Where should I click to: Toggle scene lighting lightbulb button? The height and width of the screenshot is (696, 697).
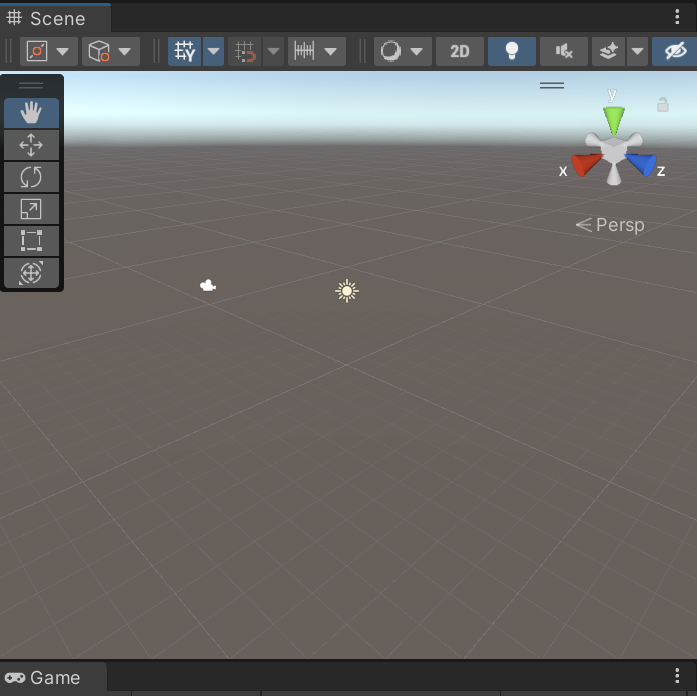pyautogui.click(x=512, y=51)
